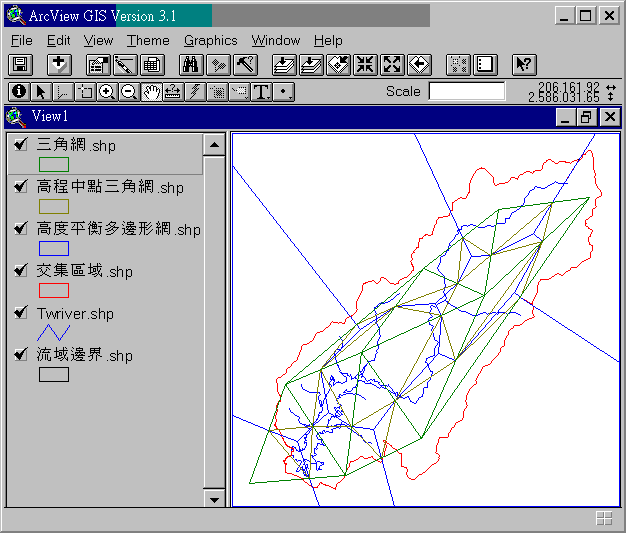Select the Zoom In magnifier tool
The width and height of the screenshot is (626, 533).
[107, 92]
